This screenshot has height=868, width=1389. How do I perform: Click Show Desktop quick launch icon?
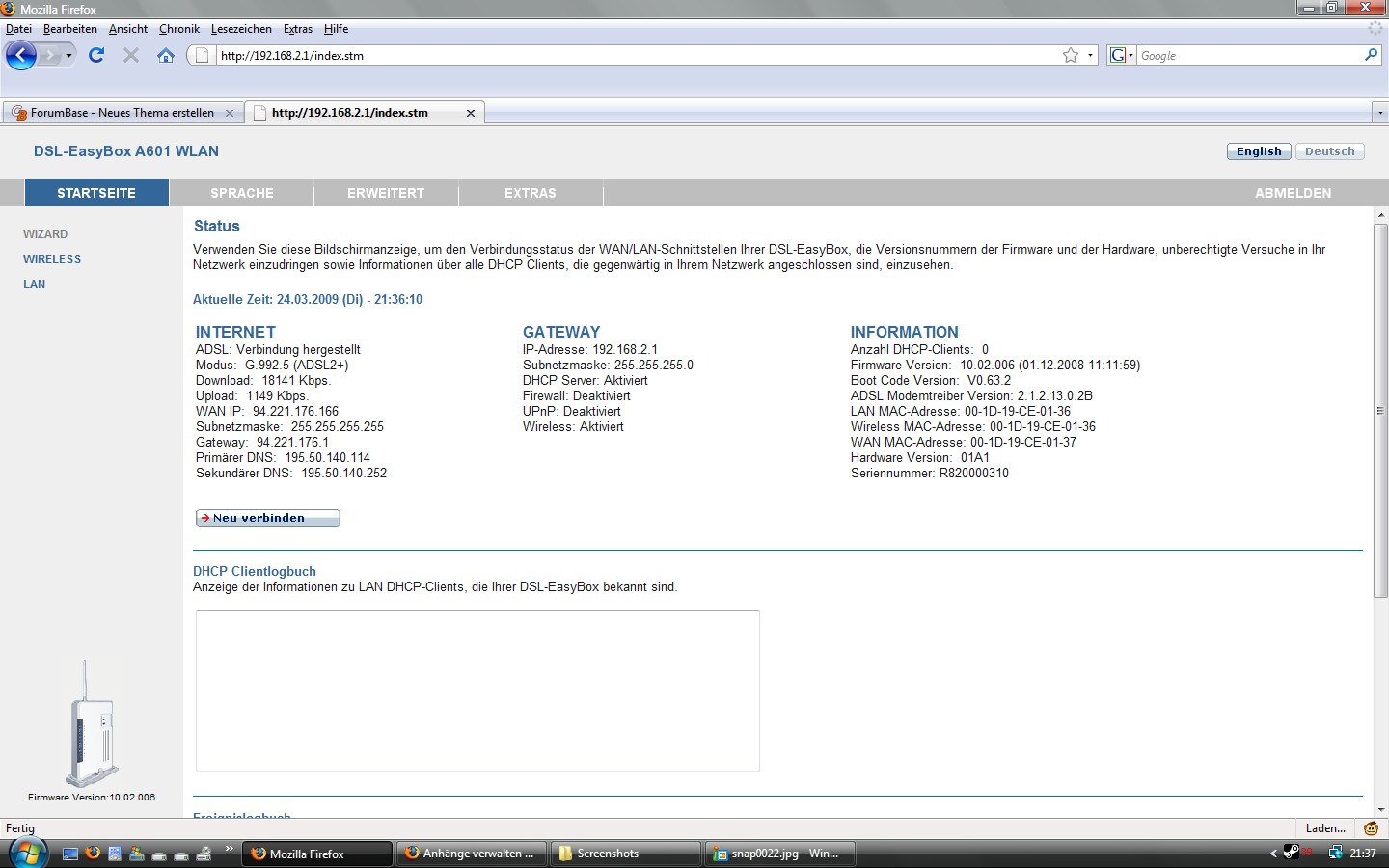69,854
